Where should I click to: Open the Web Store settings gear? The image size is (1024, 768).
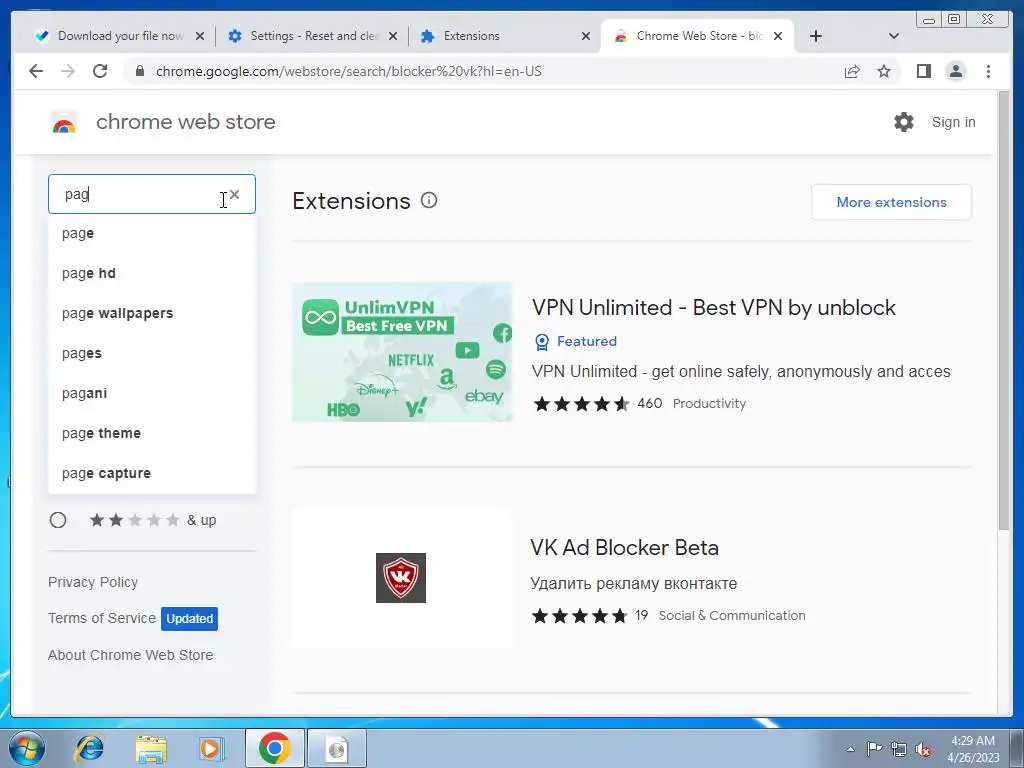[x=904, y=121]
